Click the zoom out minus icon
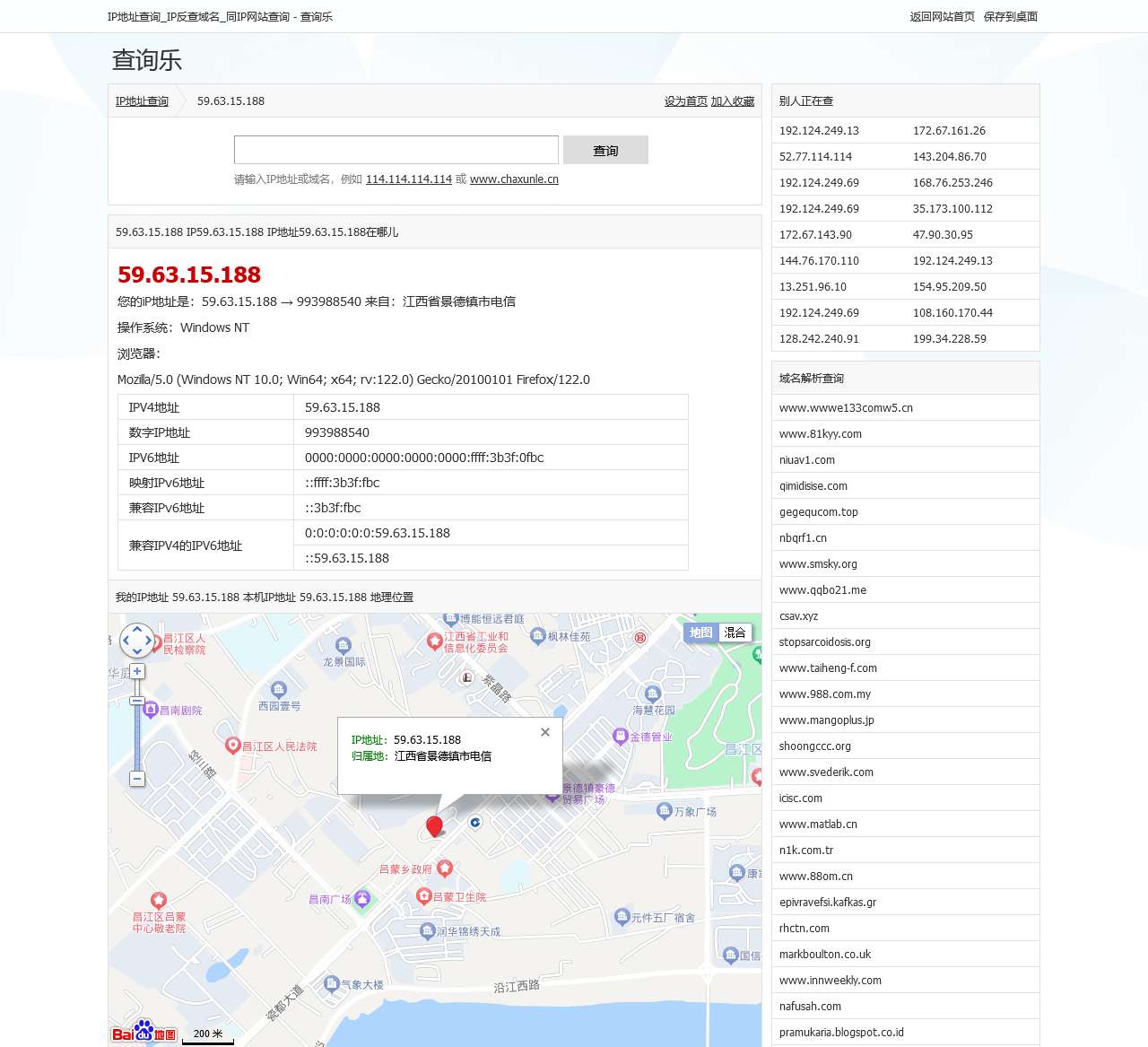The height and width of the screenshot is (1047, 1148). pyautogui.click(x=136, y=779)
